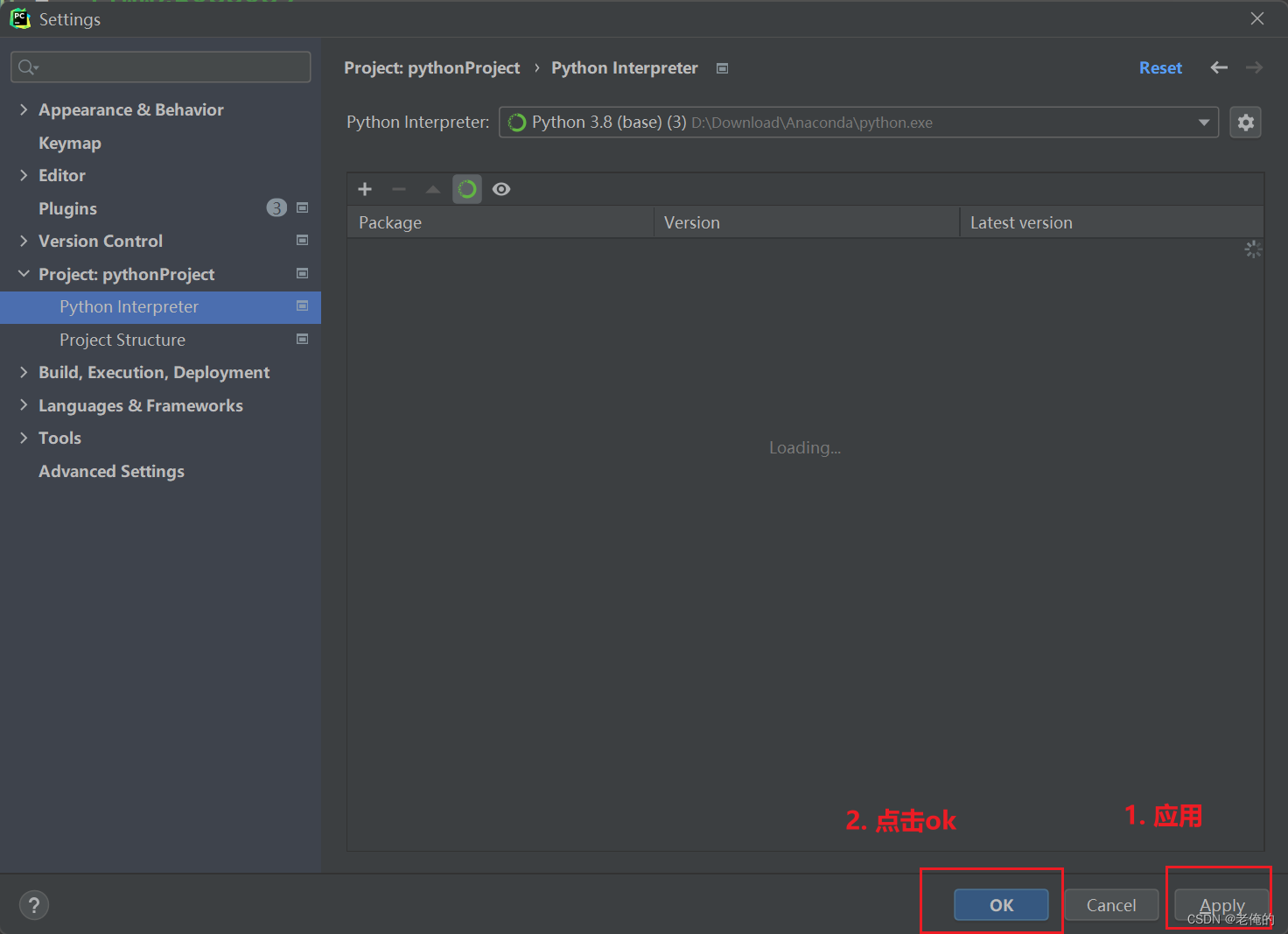Expand Build, Execution, Deployment section
The height and width of the screenshot is (934, 1288).
tap(24, 372)
